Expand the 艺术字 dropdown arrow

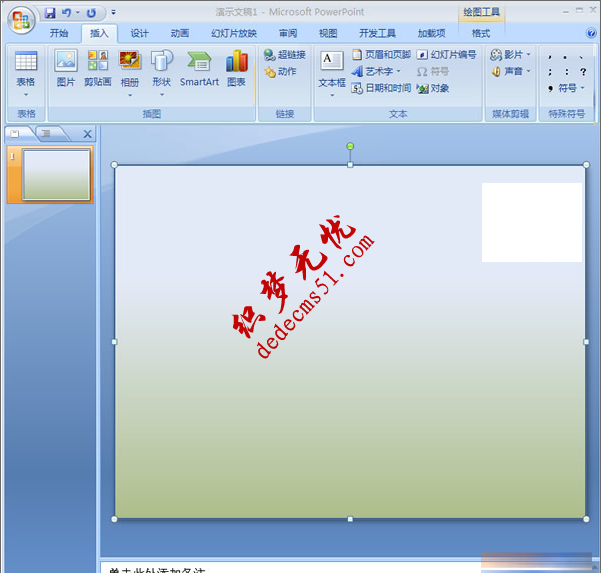399,71
